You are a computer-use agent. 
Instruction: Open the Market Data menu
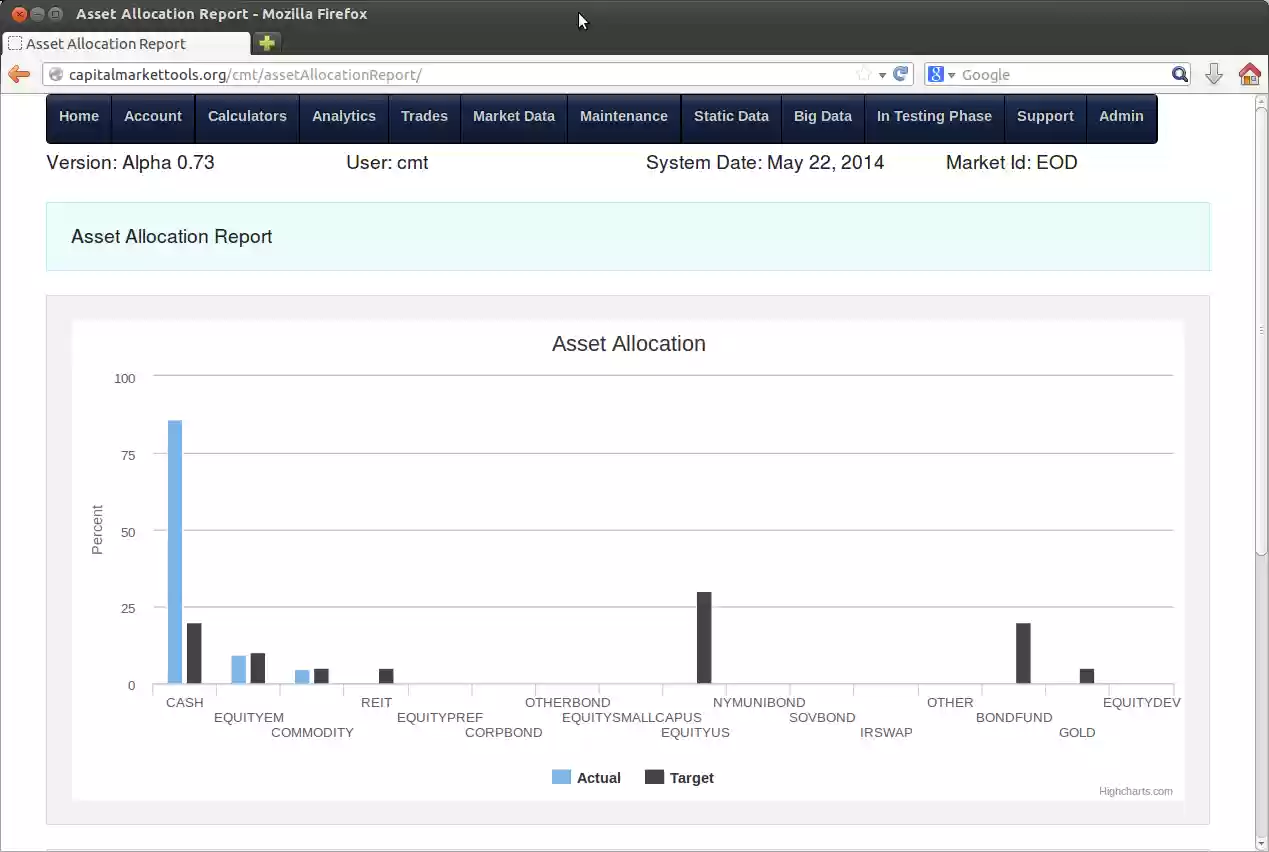(513, 117)
